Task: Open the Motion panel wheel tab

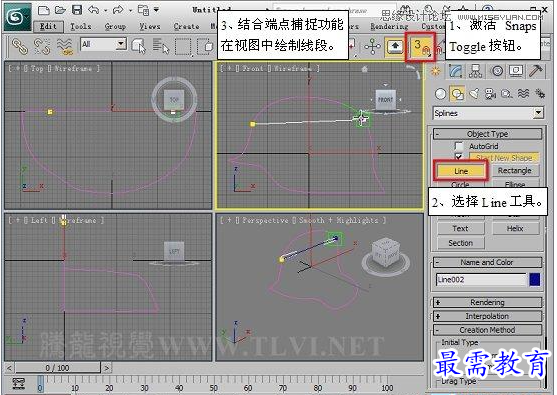Action: (497, 71)
